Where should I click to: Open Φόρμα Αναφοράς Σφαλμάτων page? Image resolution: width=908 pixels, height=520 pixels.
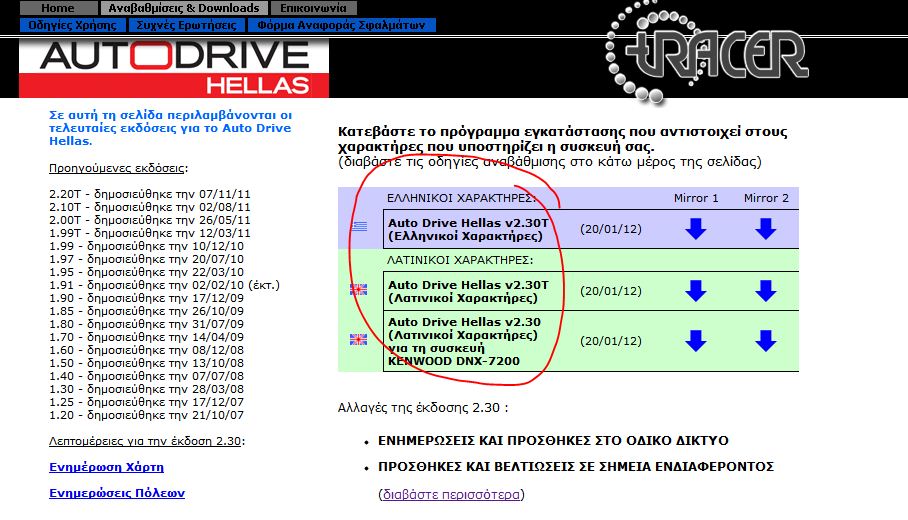341,25
